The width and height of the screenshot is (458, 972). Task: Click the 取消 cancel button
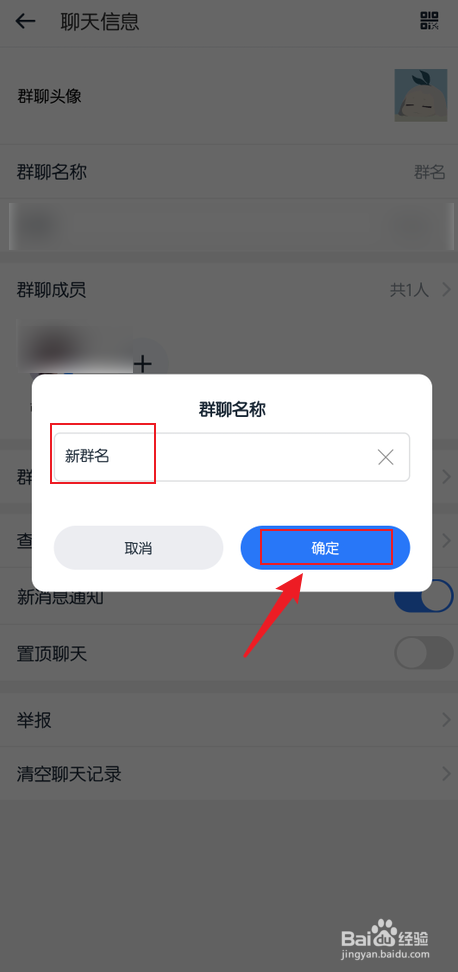(138, 548)
